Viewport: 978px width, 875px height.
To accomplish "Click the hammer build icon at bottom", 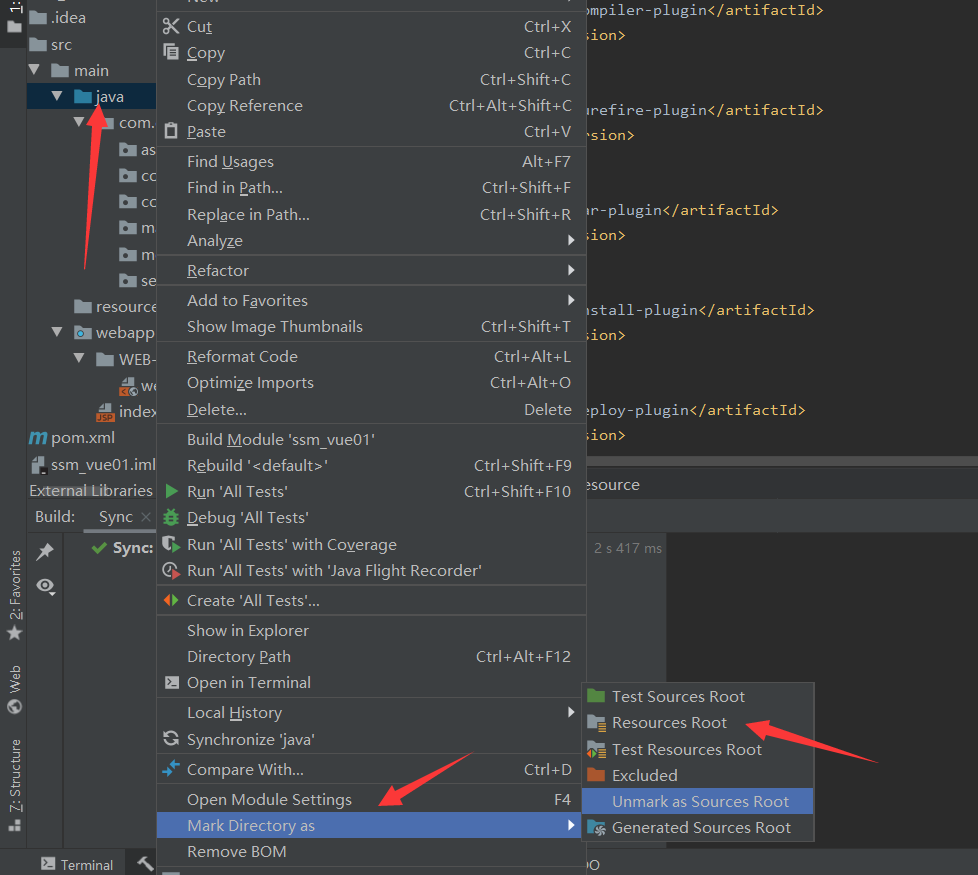I will 145,863.
